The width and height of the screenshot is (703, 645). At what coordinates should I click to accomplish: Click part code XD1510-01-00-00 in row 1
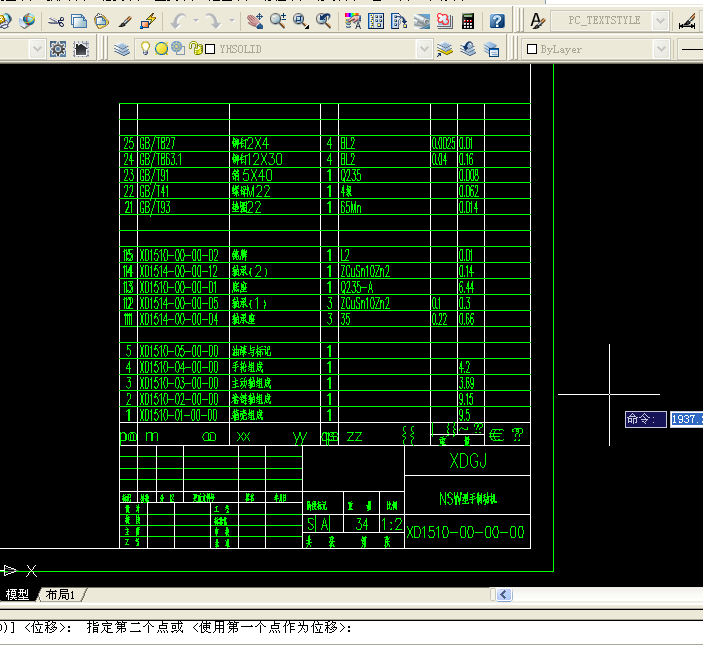tap(179, 415)
